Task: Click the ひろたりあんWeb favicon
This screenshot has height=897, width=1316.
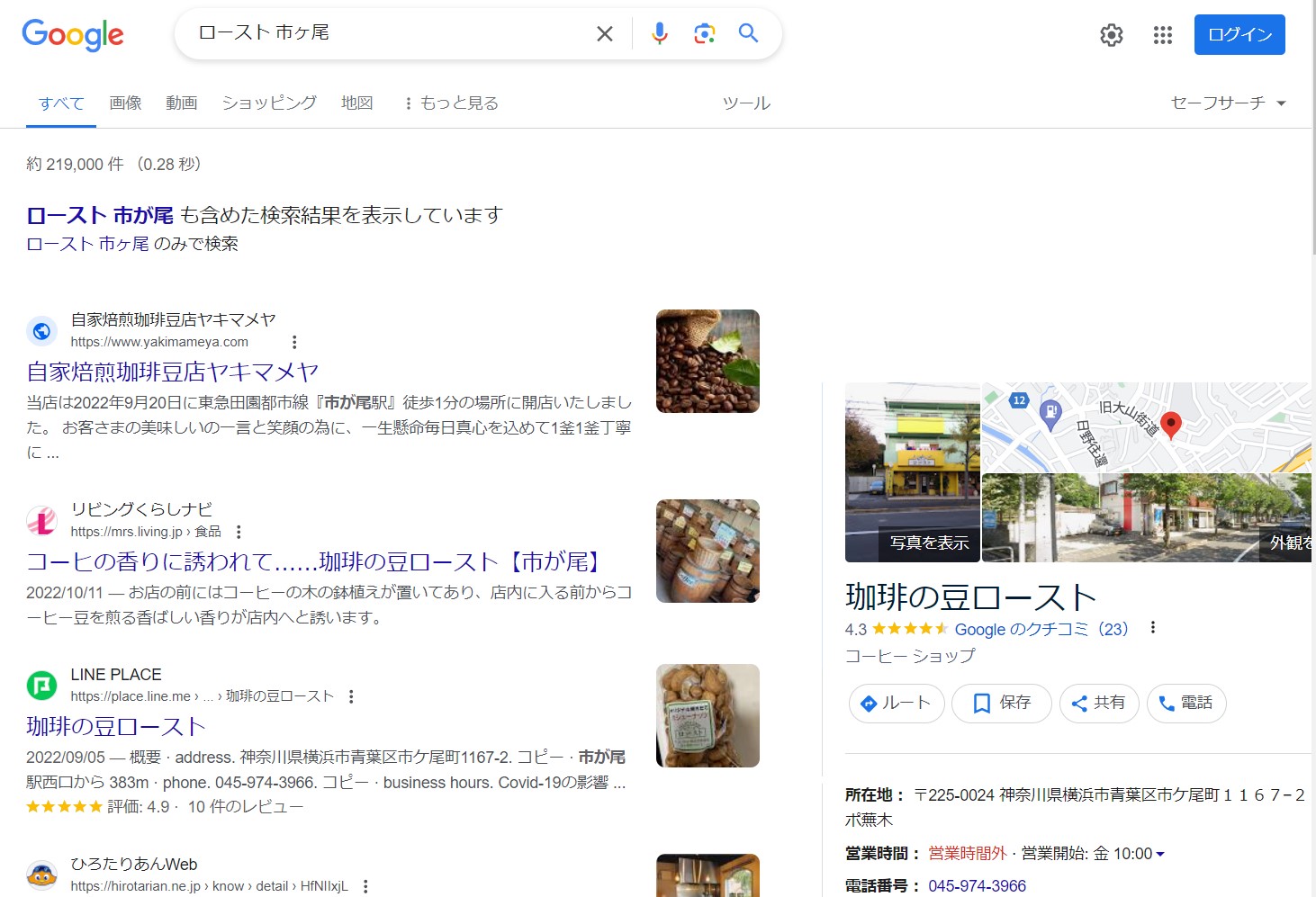Action: [x=41, y=875]
